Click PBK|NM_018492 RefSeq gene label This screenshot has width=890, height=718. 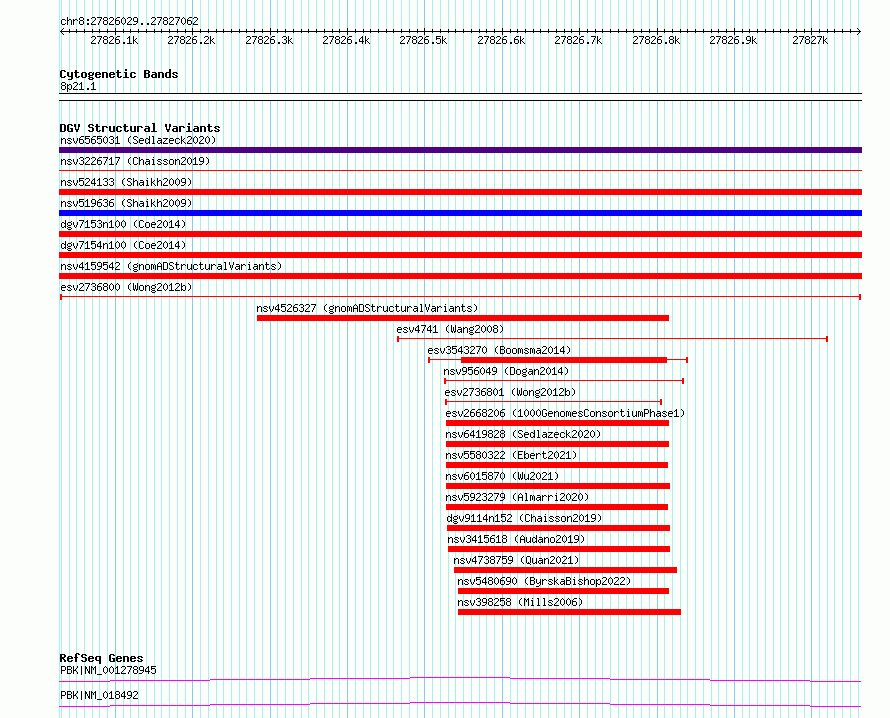tap(99, 695)
